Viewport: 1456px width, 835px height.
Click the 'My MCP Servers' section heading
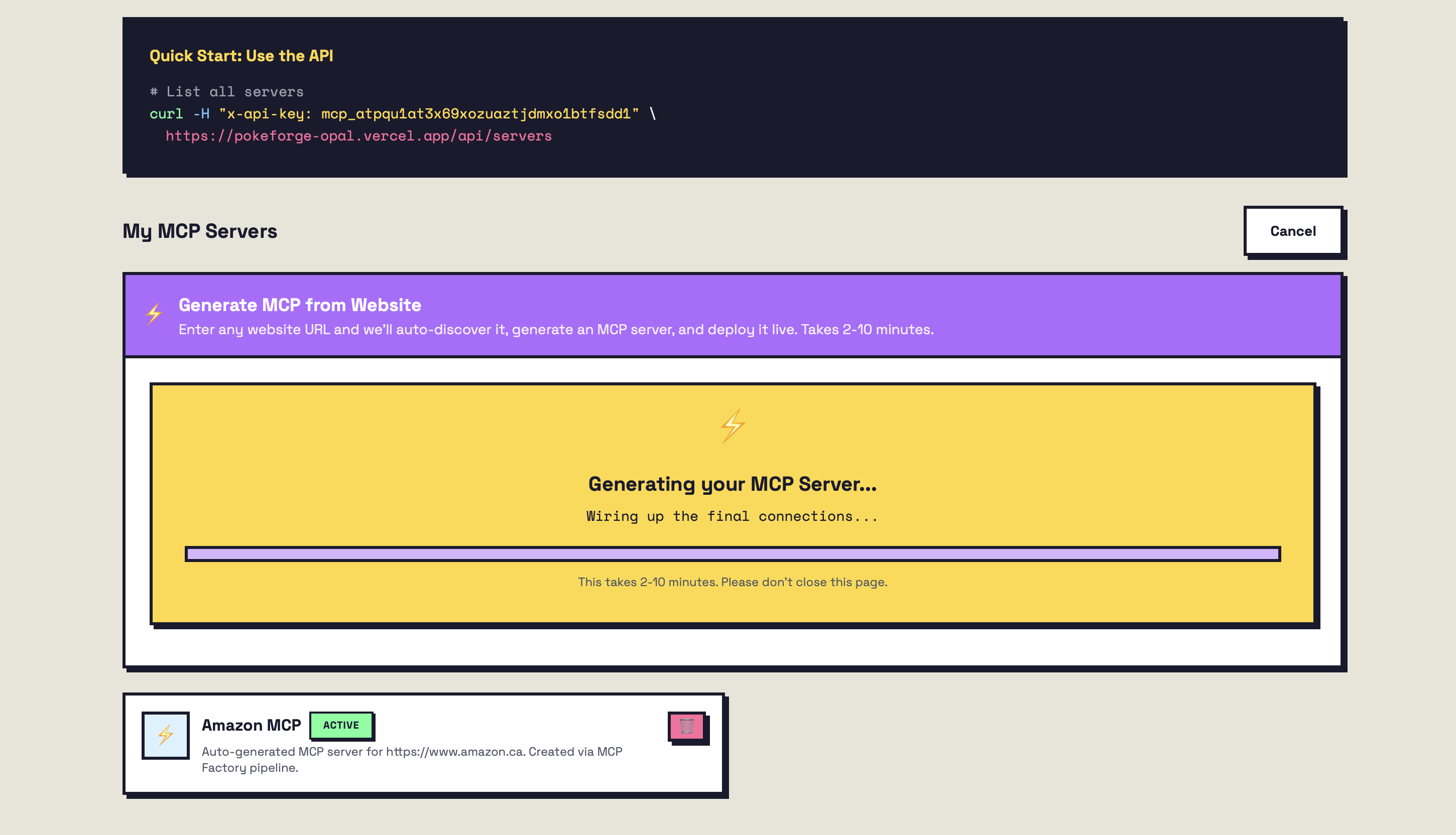[x=200, y=231]
